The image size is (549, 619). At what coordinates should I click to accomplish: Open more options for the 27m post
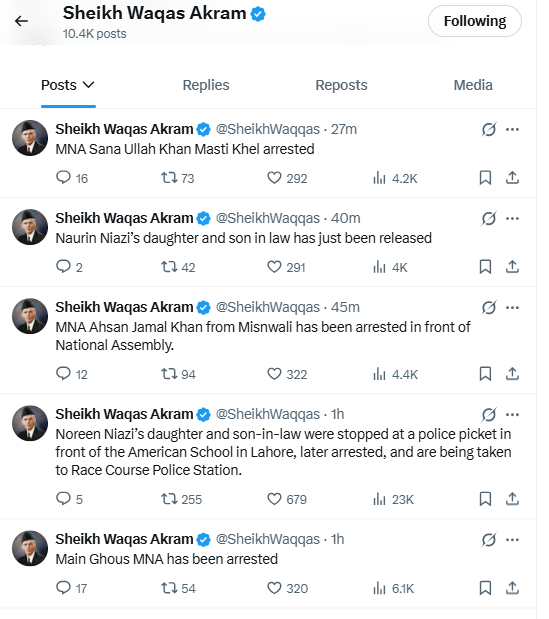512,129
